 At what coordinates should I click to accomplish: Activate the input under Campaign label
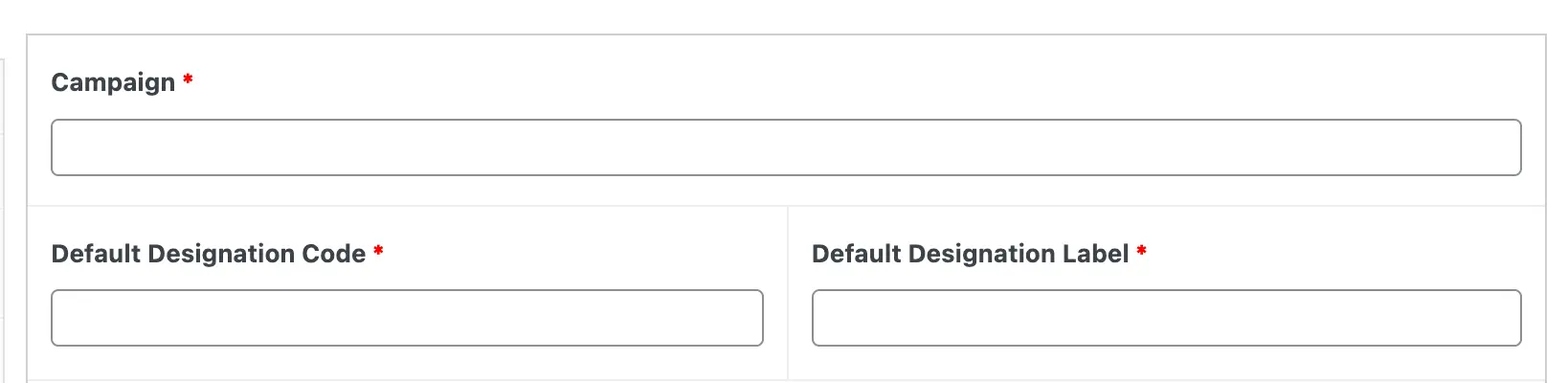click(785, 147)
